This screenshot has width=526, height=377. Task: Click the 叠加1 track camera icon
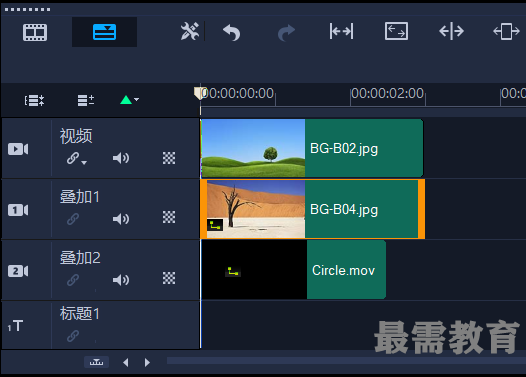point(18,210)
